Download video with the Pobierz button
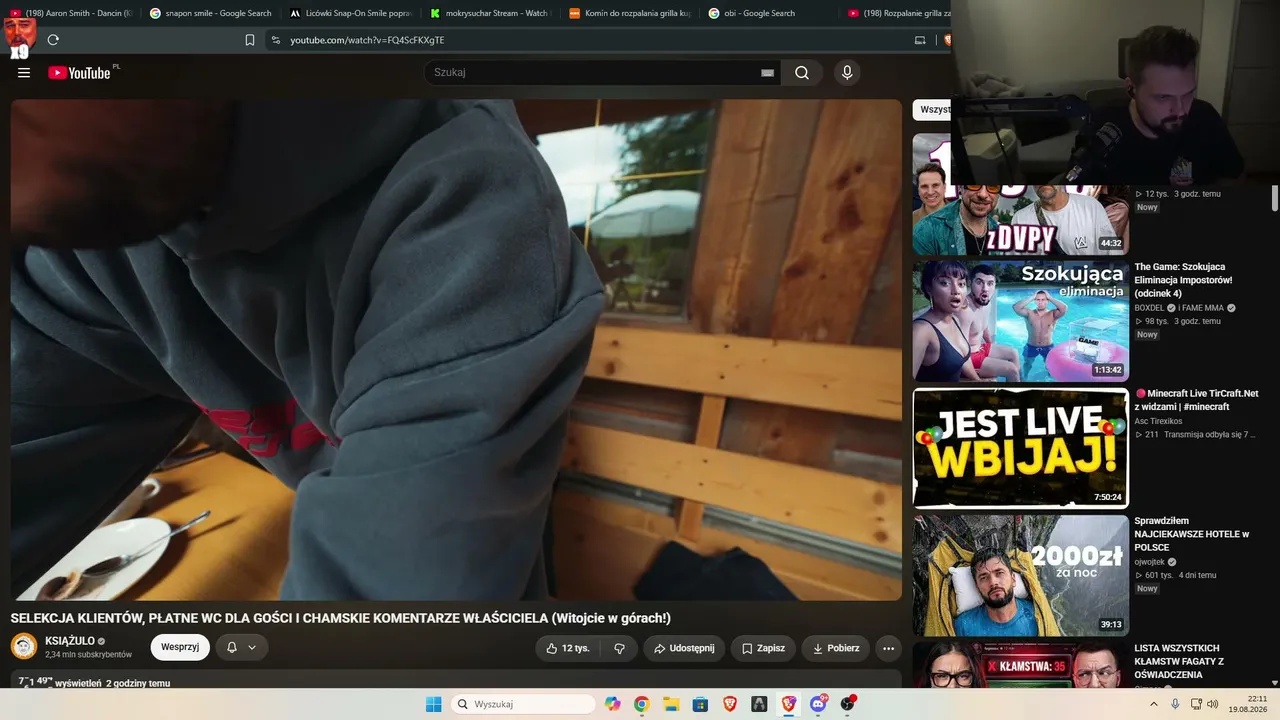Viewport: 1280px width, 720px height. [835, 648]
